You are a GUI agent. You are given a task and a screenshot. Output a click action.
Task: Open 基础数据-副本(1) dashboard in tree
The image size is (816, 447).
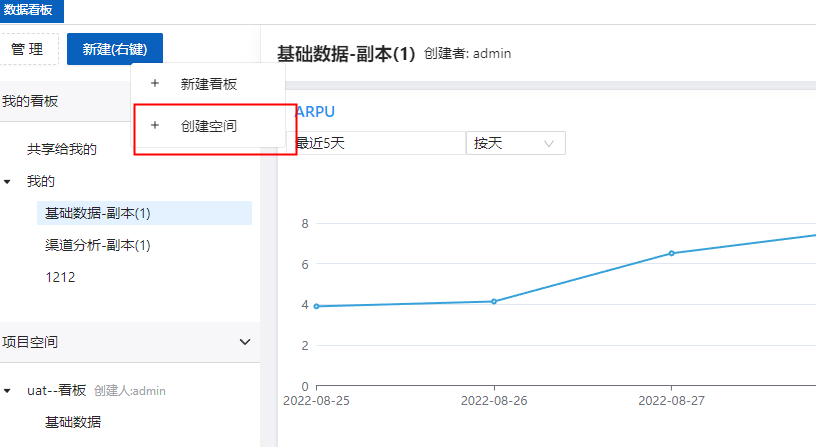pyautogui.click(x=144, y=213)
